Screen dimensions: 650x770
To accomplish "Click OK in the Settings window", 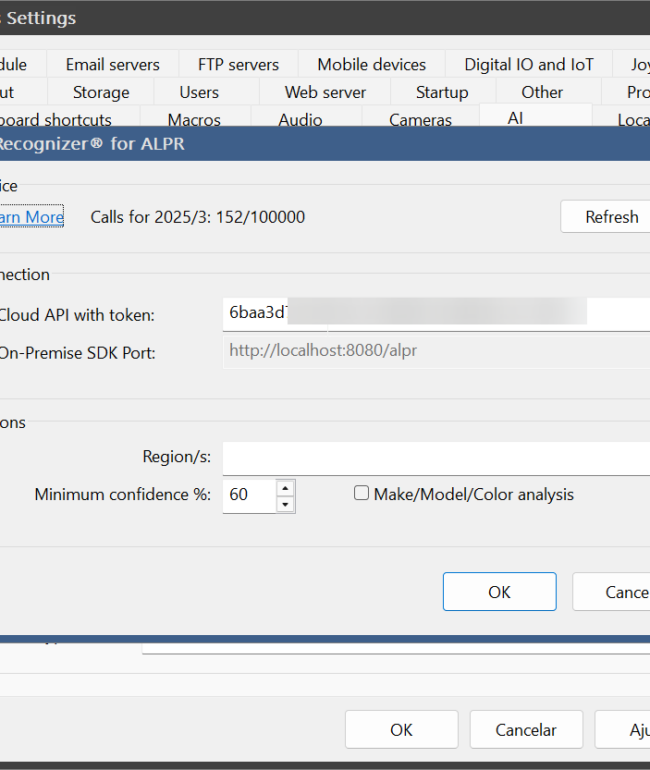I will click(x=401, y=730).
